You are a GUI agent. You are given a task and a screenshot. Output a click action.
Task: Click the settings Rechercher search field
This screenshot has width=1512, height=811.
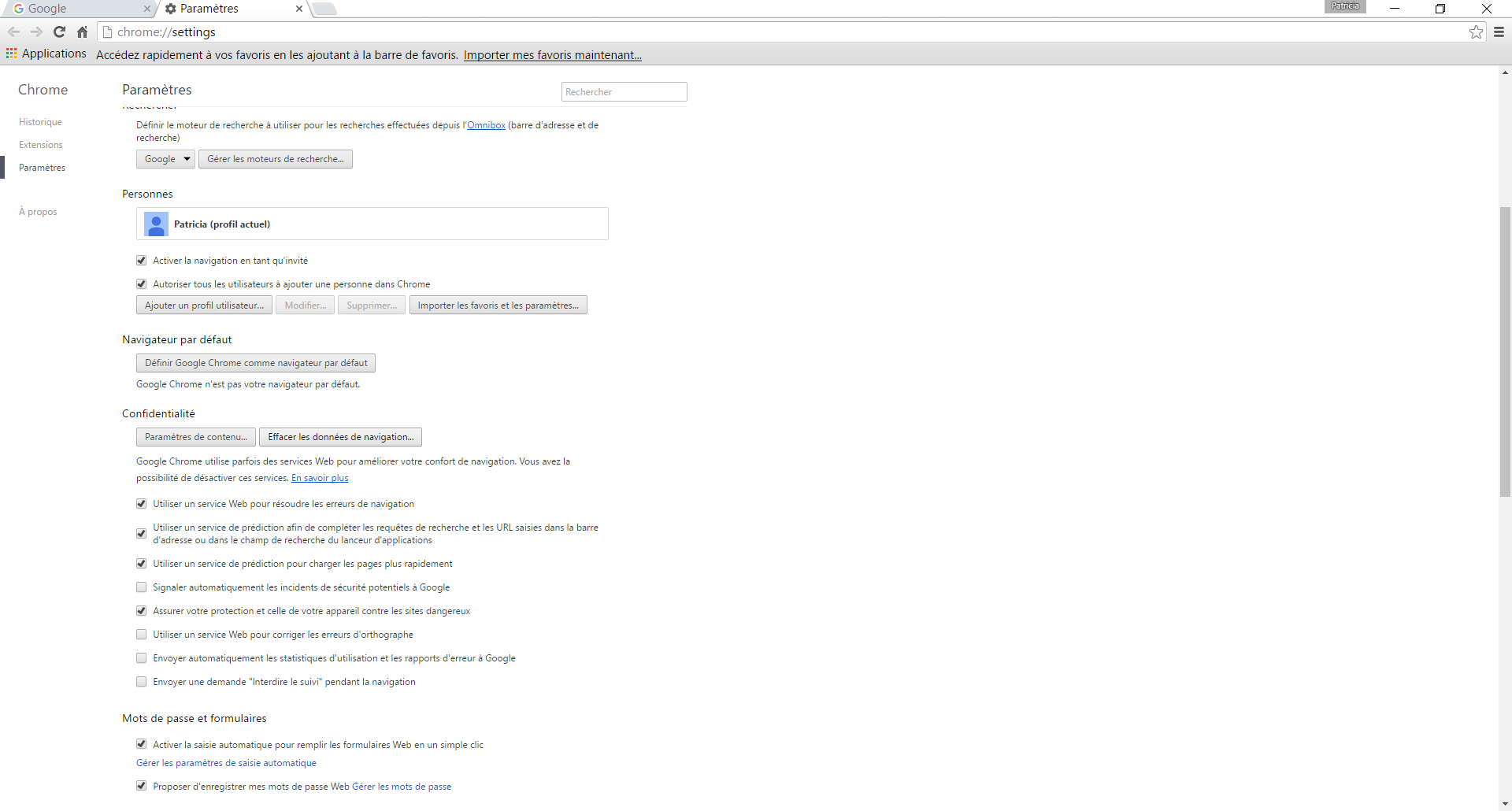pos(624,92)
